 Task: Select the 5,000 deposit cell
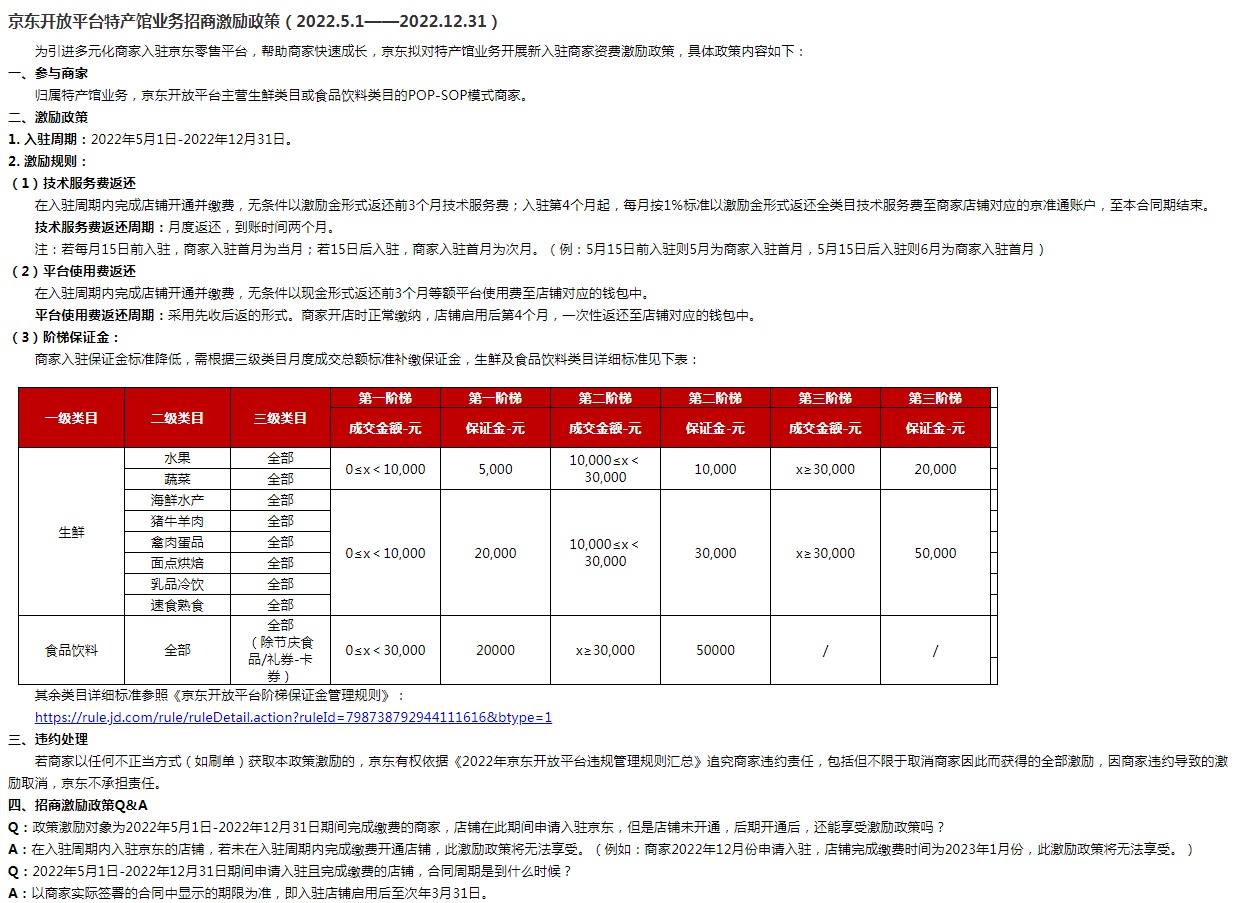[x=496, y=468]
